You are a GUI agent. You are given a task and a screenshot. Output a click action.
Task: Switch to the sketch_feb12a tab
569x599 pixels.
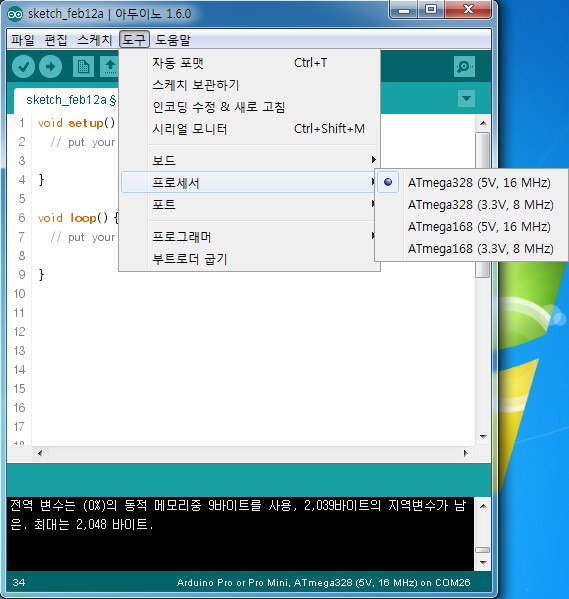click(66, 100)
